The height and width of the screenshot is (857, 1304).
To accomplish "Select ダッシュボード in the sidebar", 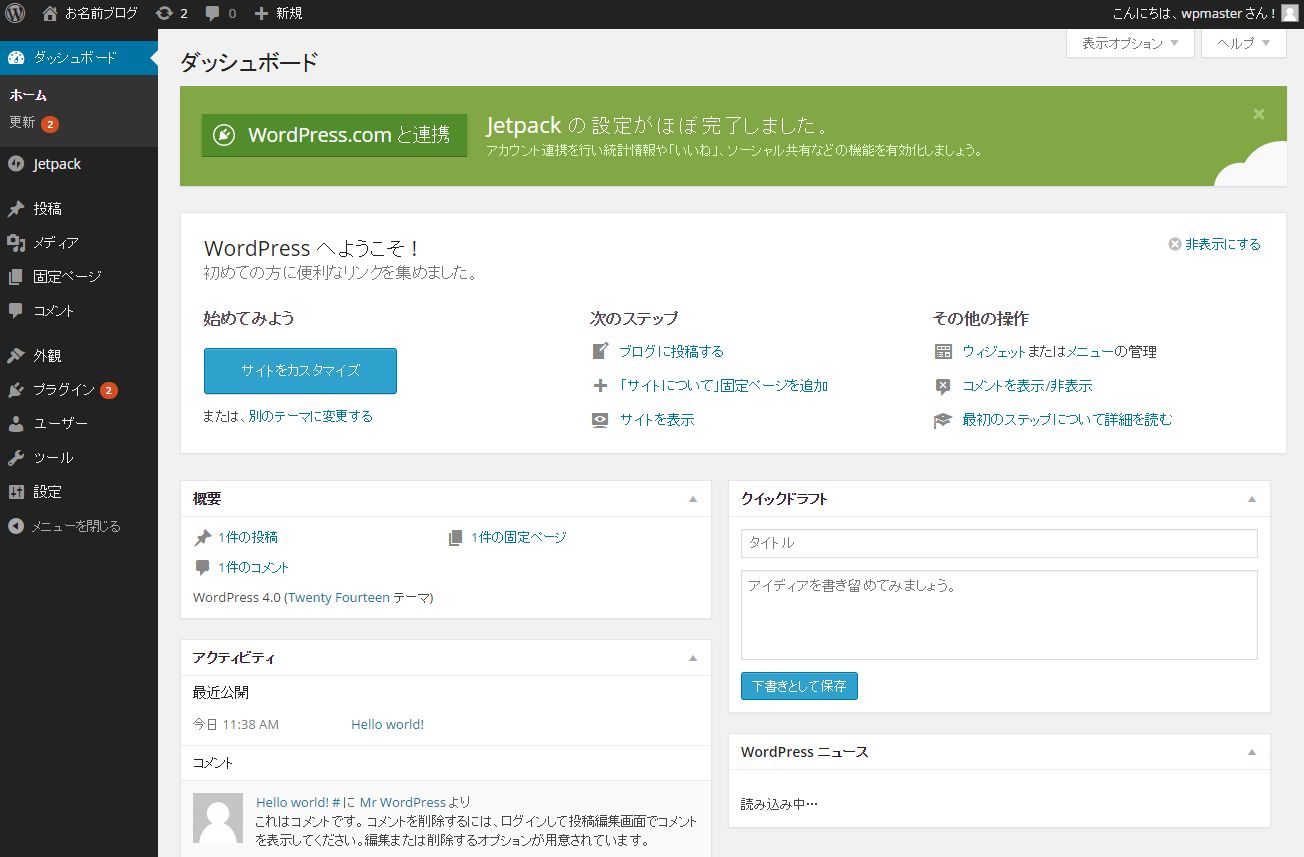I will [x=79, y=58].
